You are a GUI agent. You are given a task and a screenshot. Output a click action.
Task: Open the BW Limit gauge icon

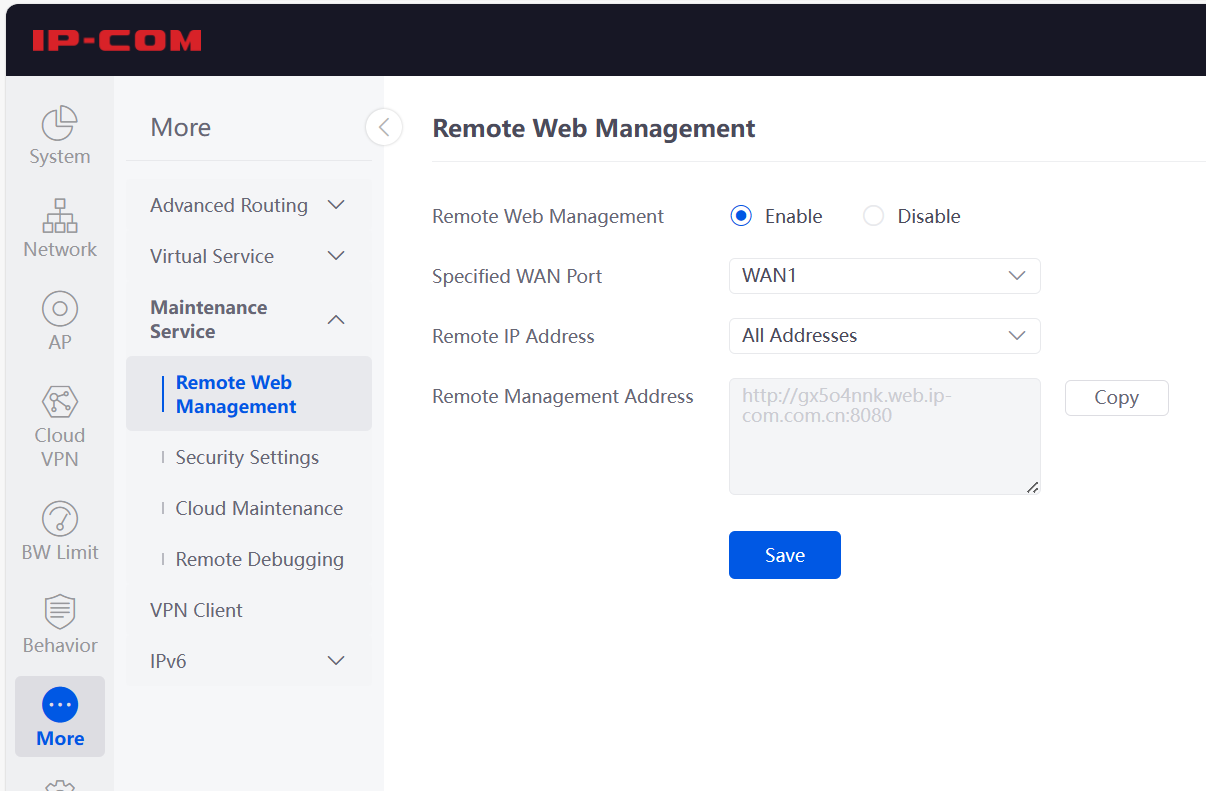tap(59, 519)
